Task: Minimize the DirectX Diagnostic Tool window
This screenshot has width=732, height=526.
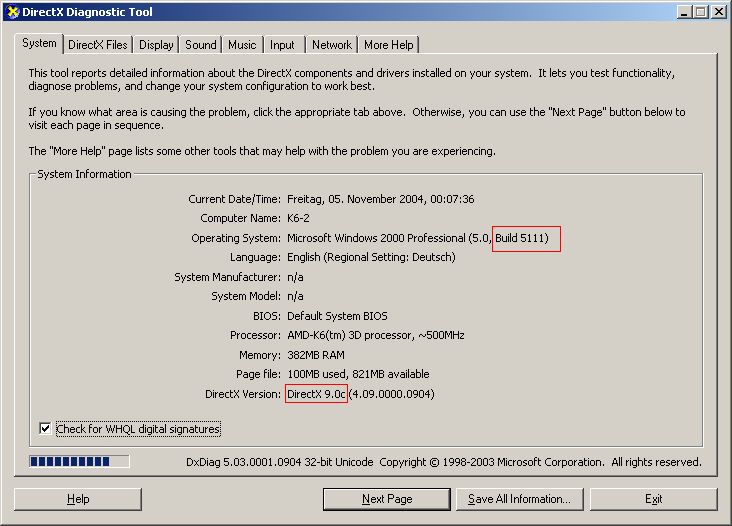Action: (684, 12)
